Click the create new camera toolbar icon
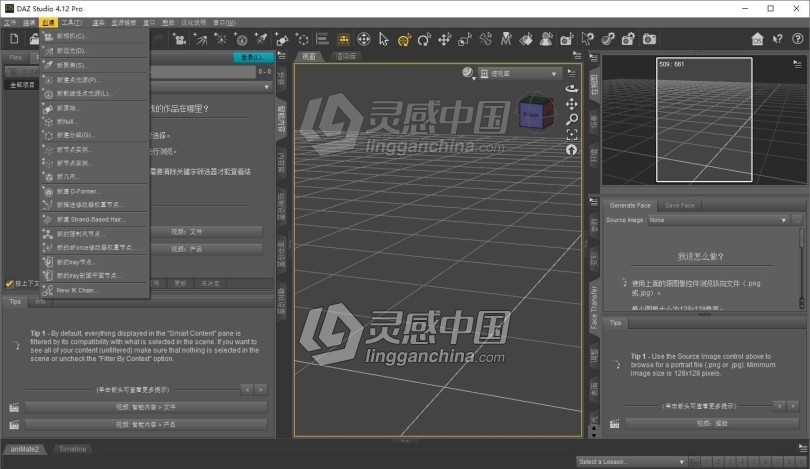Viewport: 810px width, 469px height. pyautogui.click(x=179, y=39)
